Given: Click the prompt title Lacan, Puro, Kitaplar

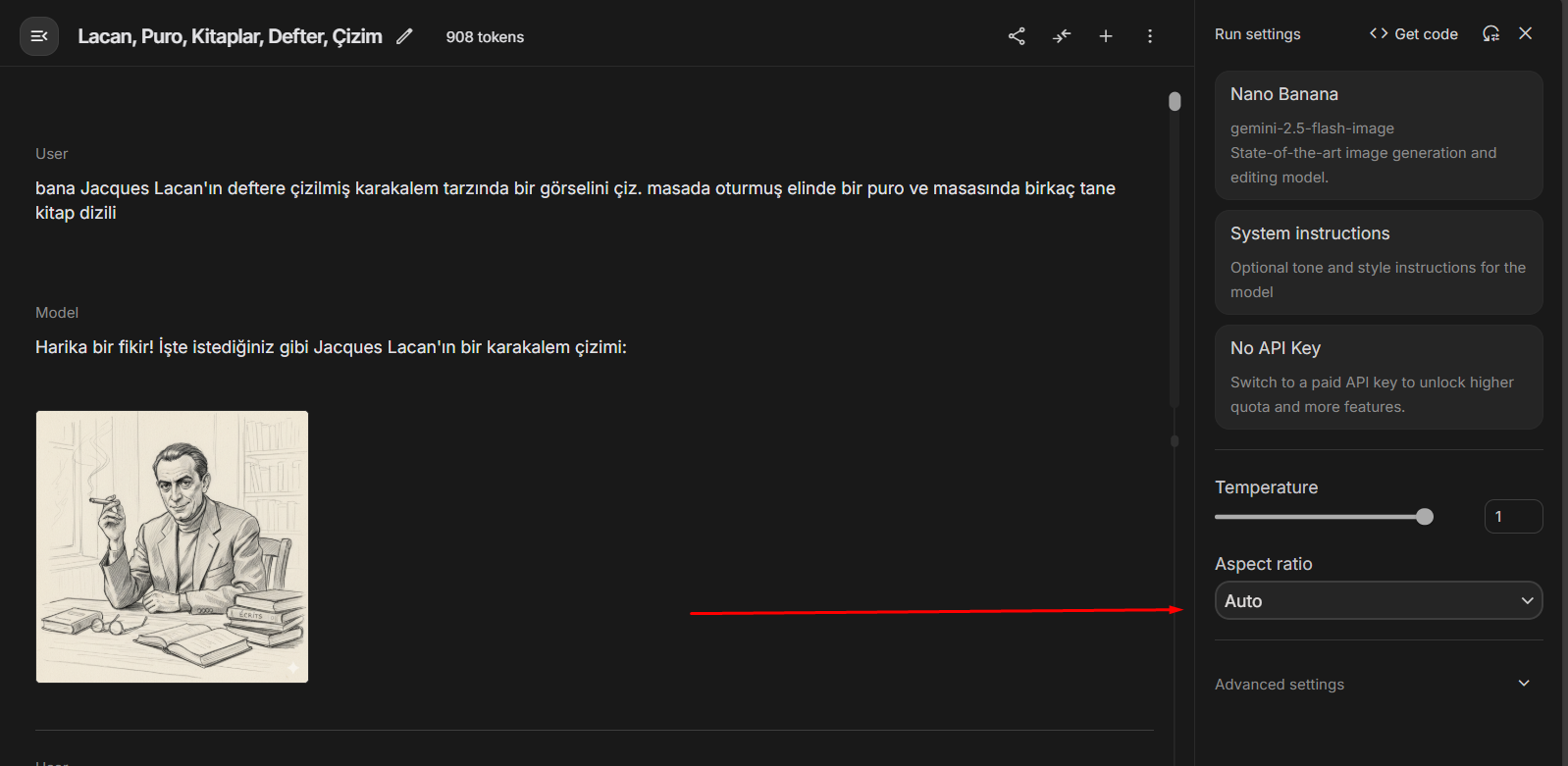Looking at the screenshot, I should [230, 36].
